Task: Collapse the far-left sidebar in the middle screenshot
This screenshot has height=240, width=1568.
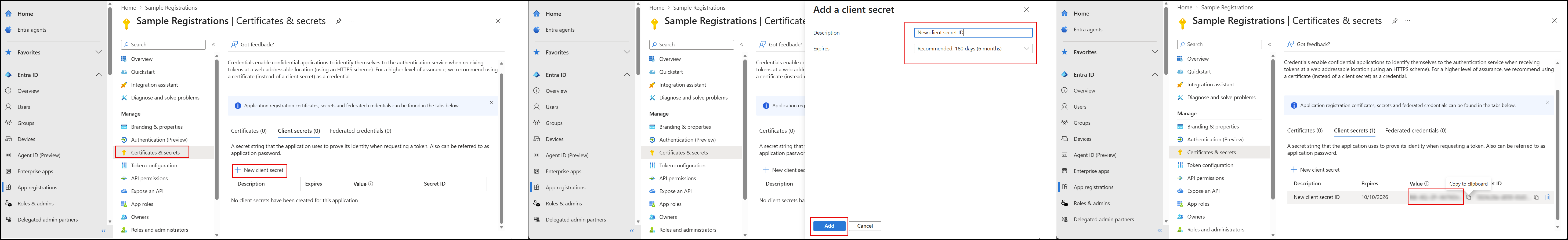Action: (632, 231)
